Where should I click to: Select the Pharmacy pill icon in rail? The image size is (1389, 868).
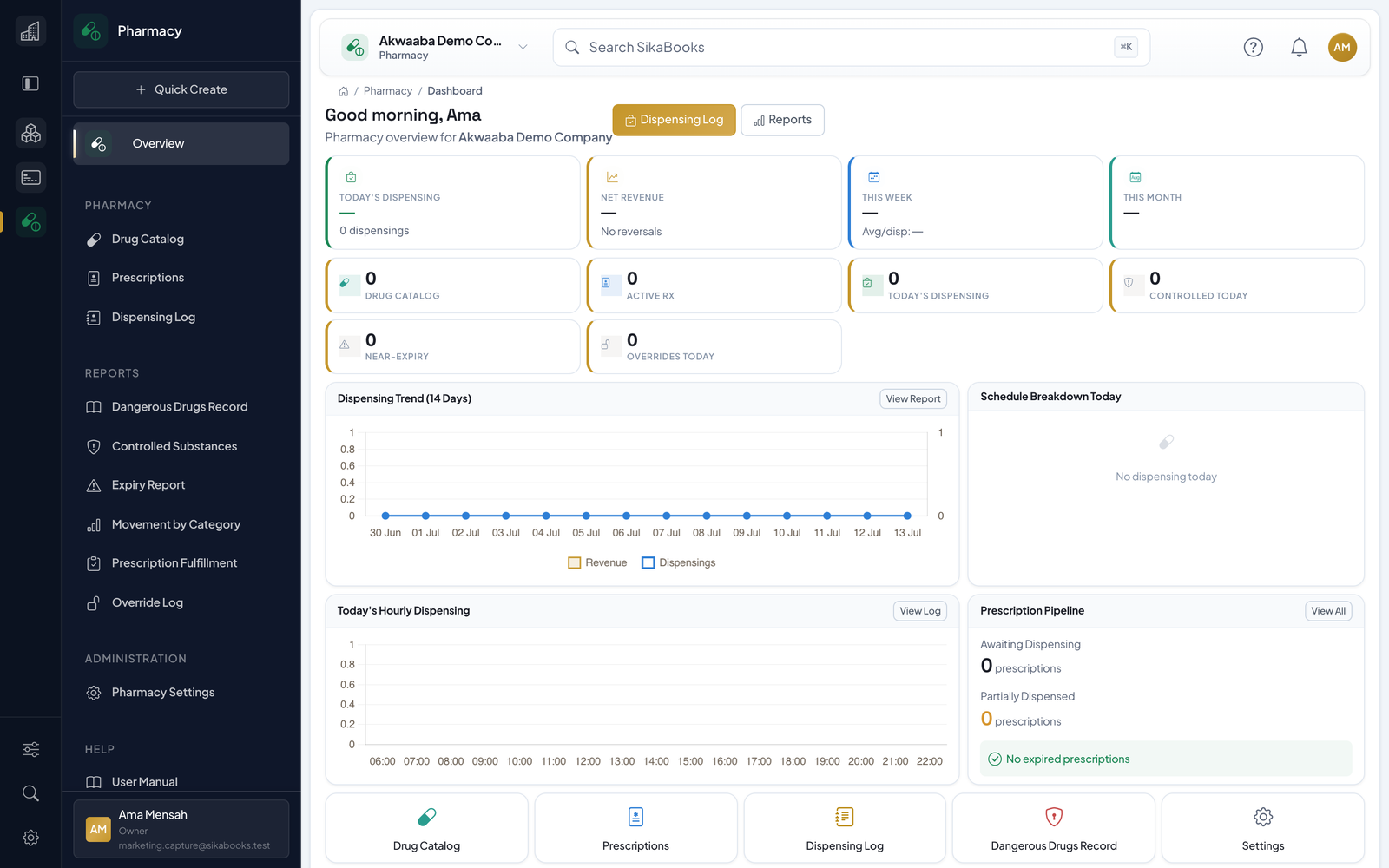pos(30,221)
